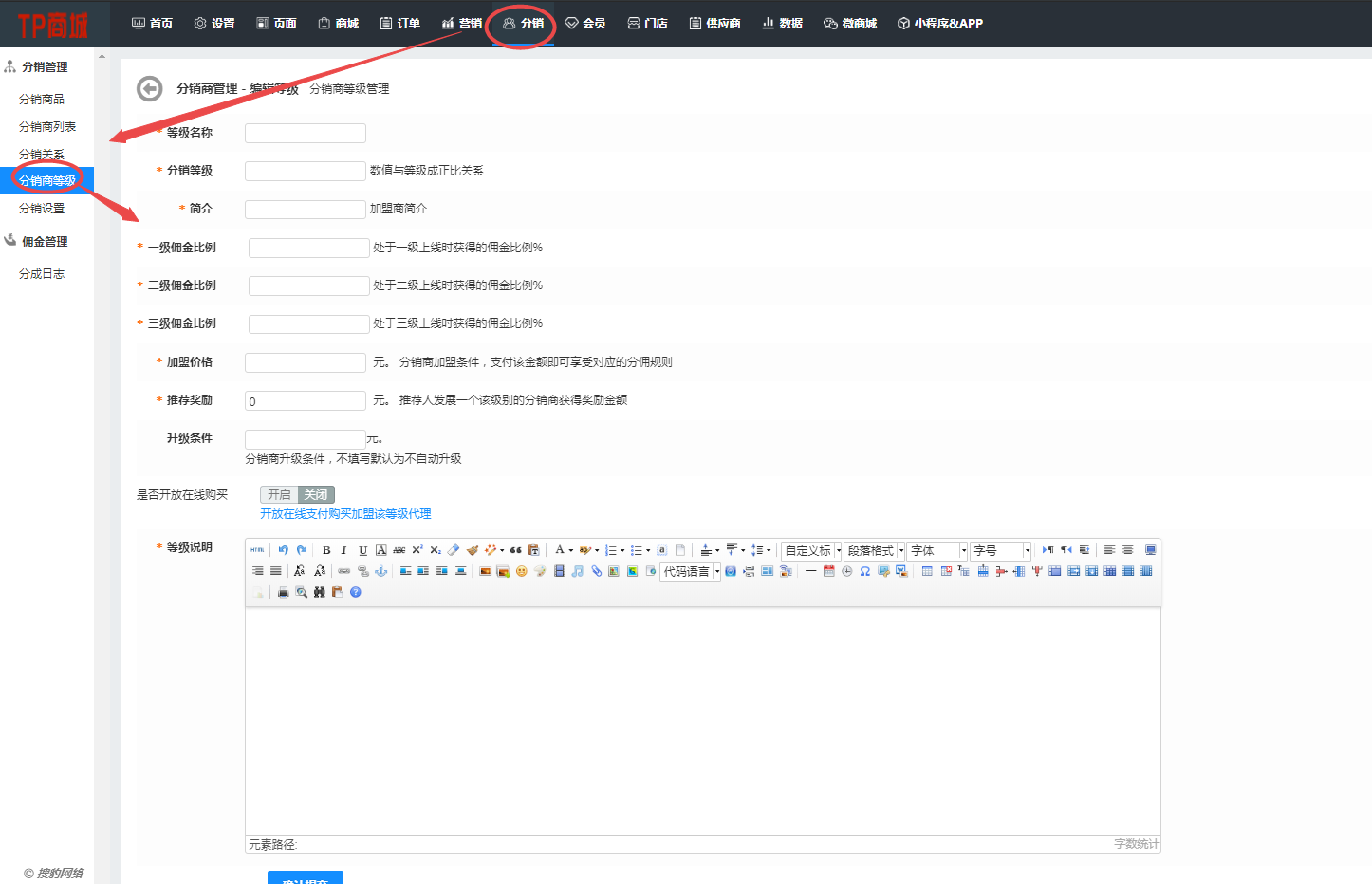
Task: Switch to HTML source view in the editor
Action: (258, 549)
